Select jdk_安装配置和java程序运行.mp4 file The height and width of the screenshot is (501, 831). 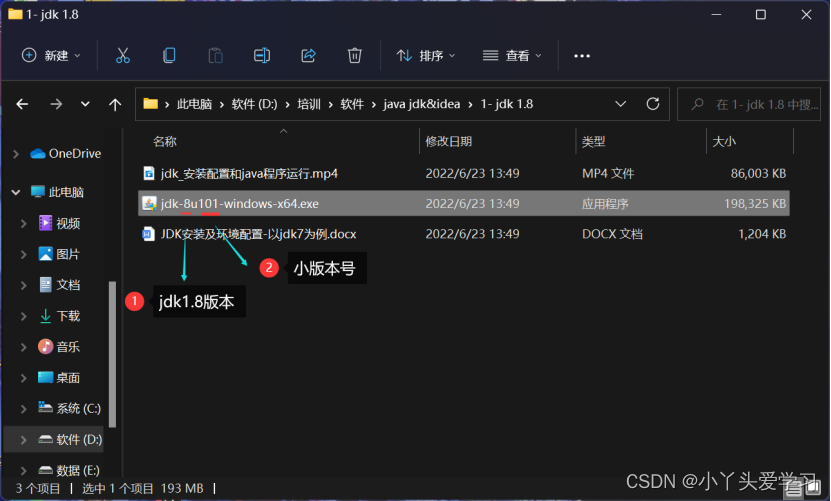(249, 173)
